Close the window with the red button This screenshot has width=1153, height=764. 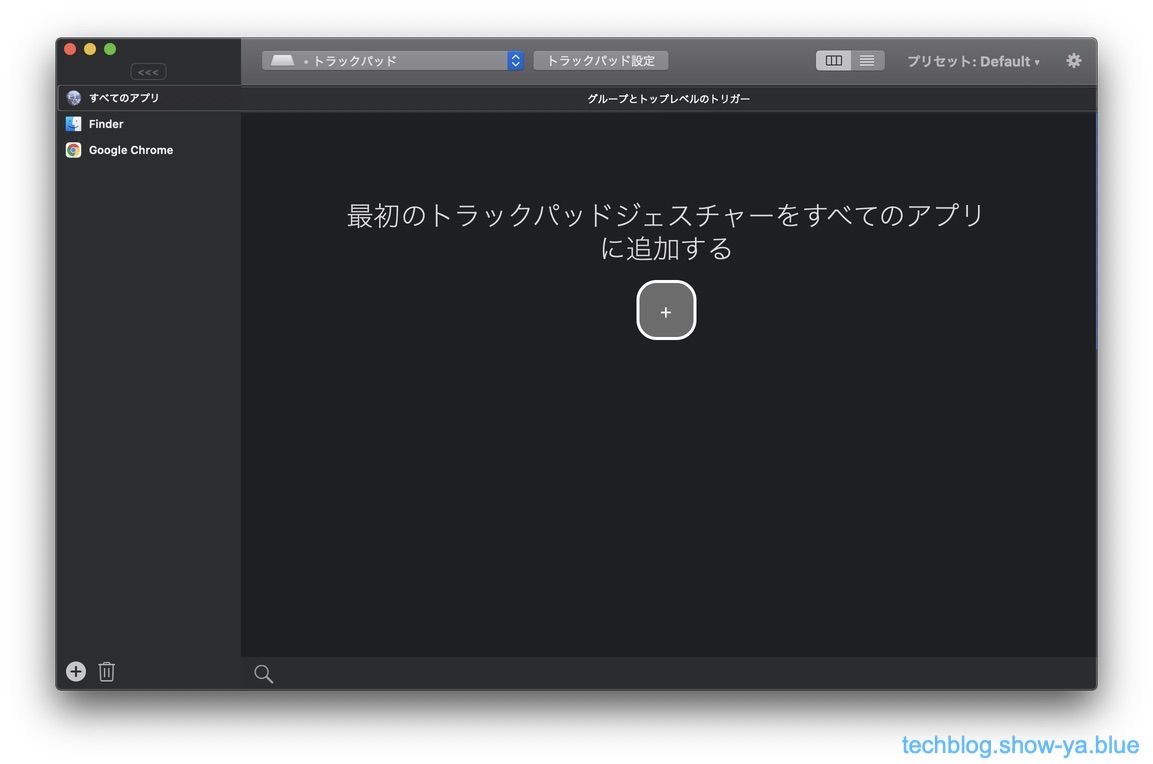(70, 49)
